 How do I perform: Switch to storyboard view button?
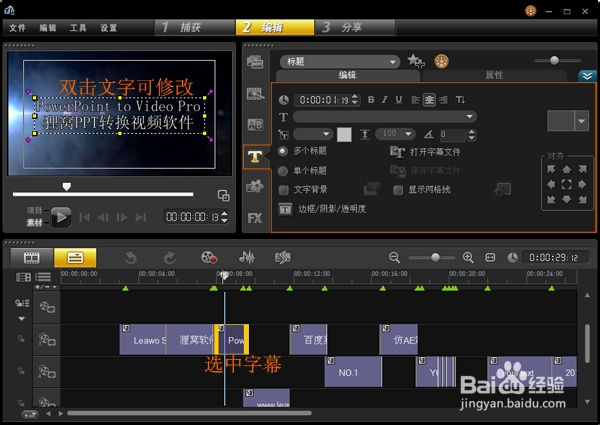32,258
